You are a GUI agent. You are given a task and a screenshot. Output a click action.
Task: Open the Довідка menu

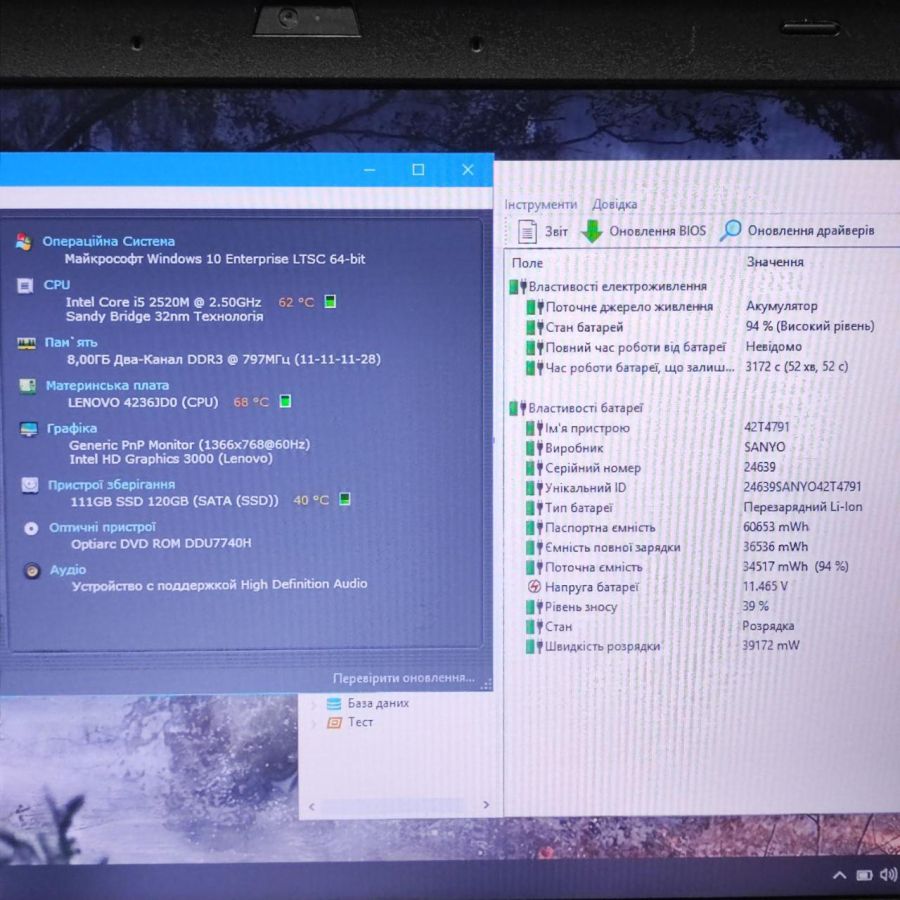[x=614, y=204]
